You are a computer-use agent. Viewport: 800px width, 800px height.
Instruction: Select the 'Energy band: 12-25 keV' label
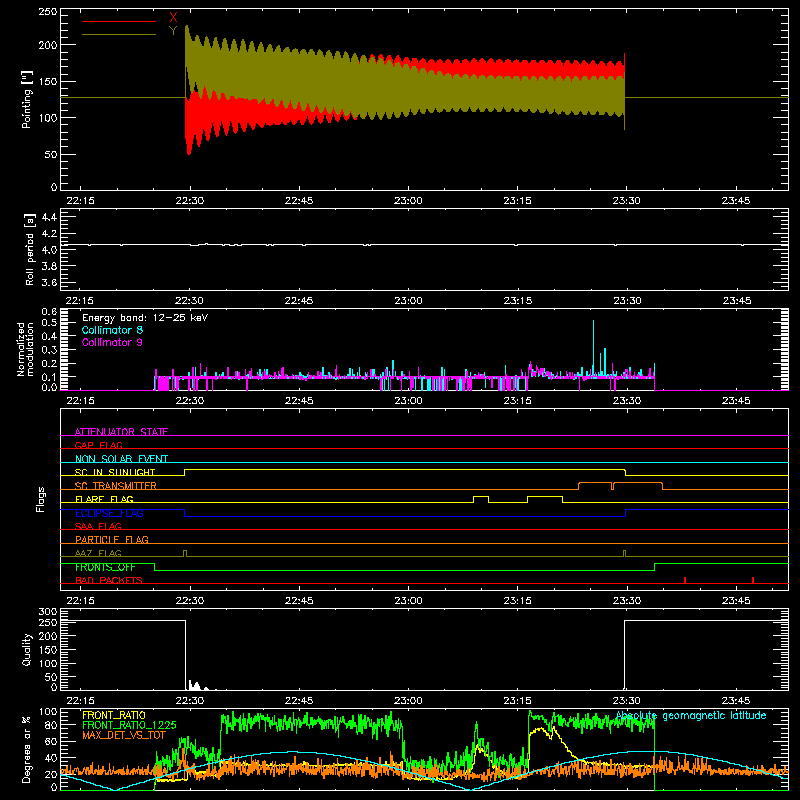(x=145, y=318)
